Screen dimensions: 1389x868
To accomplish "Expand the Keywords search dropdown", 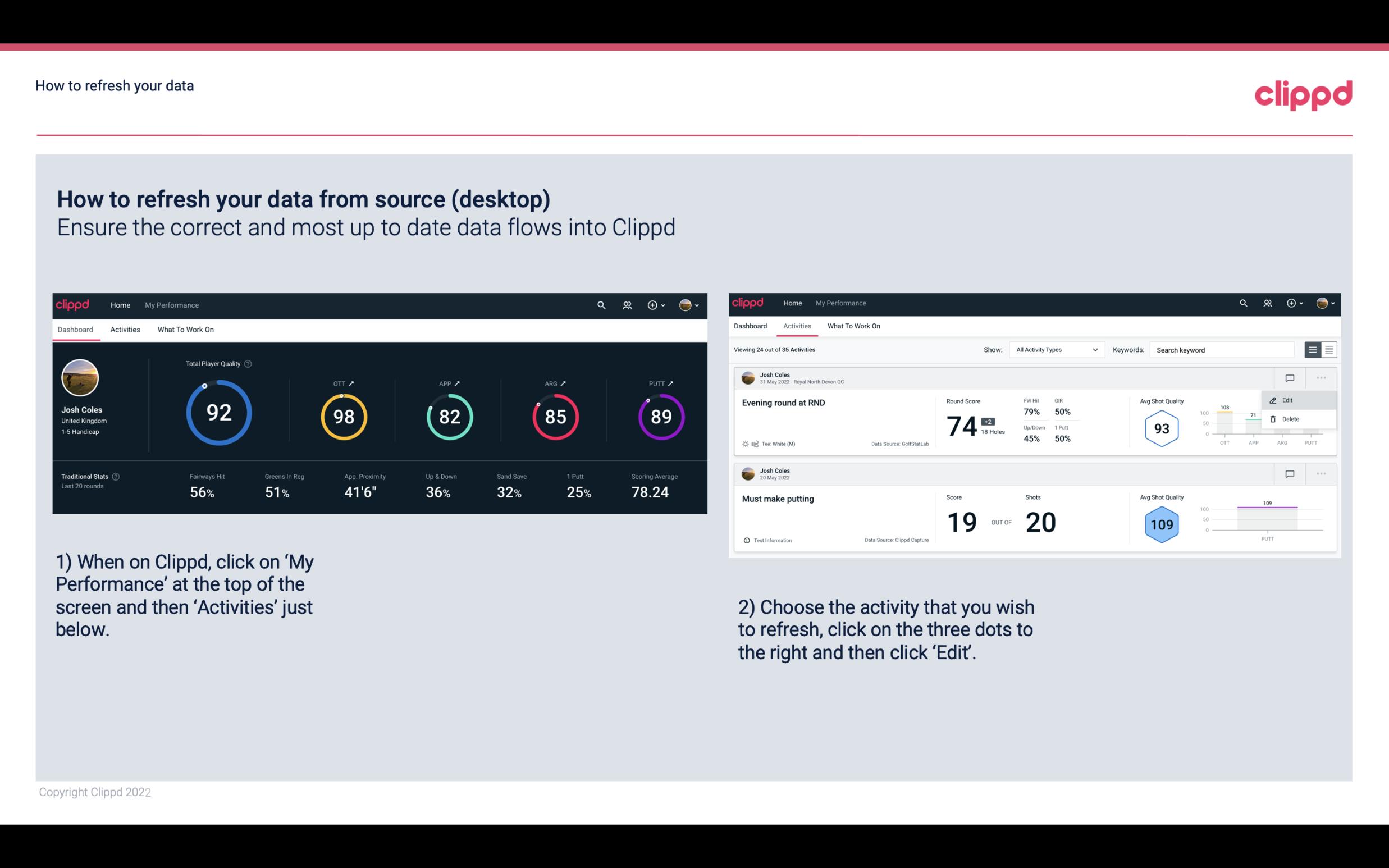I will pyautogui.click(x=1225, y=349).
